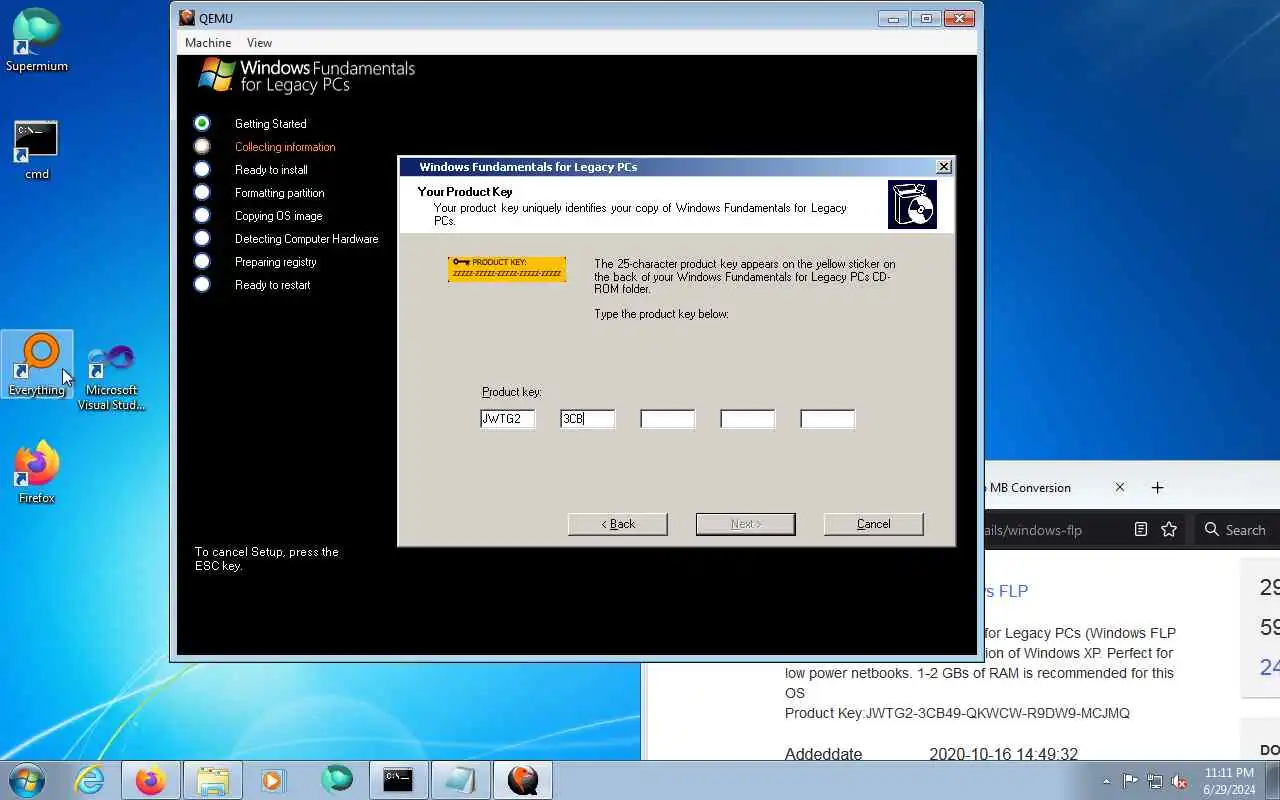Screen dimensions: 1280x800
Task: Focus the third product key box
Action: point(667,419)
